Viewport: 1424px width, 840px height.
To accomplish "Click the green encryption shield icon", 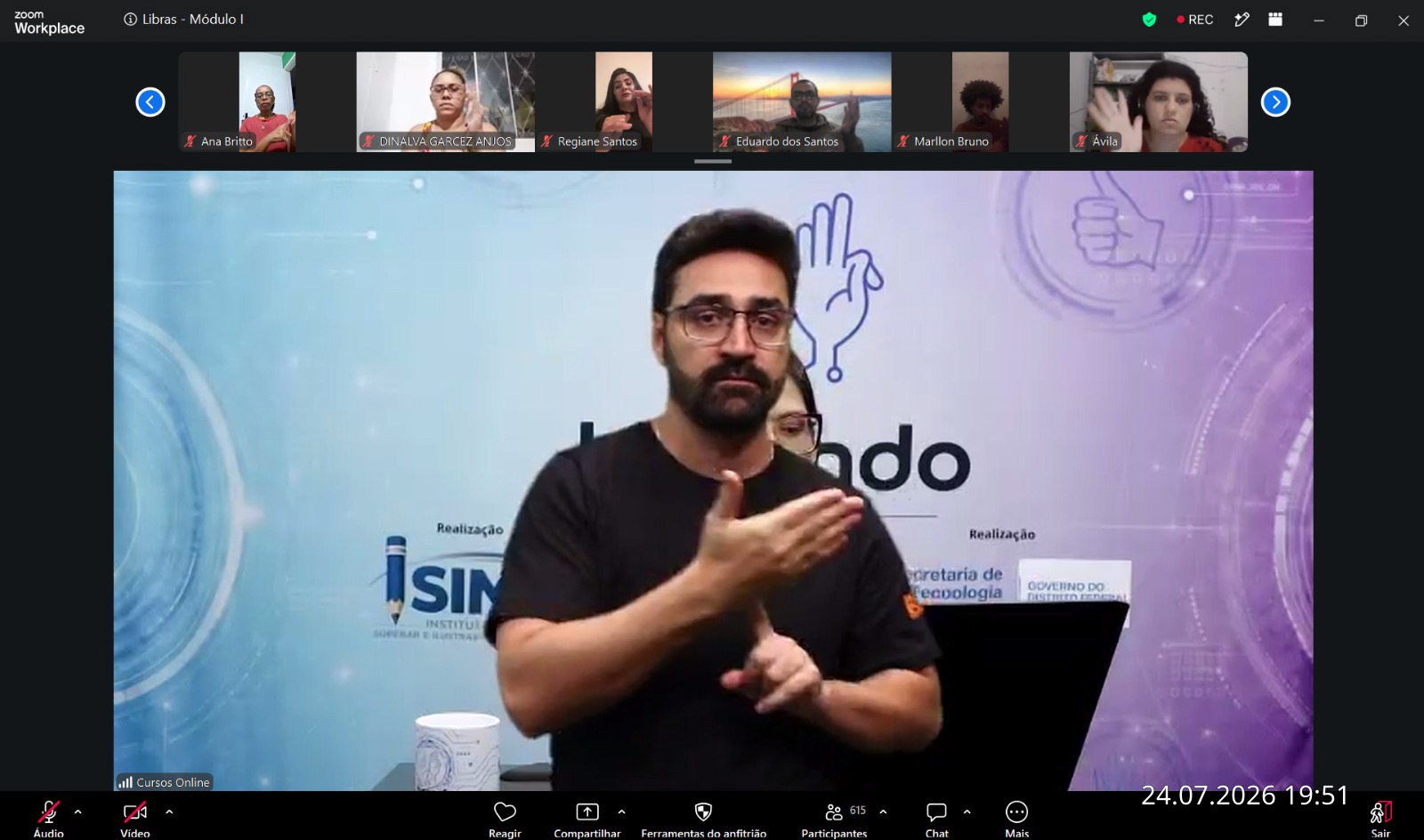I will [x=1149, y=20].
